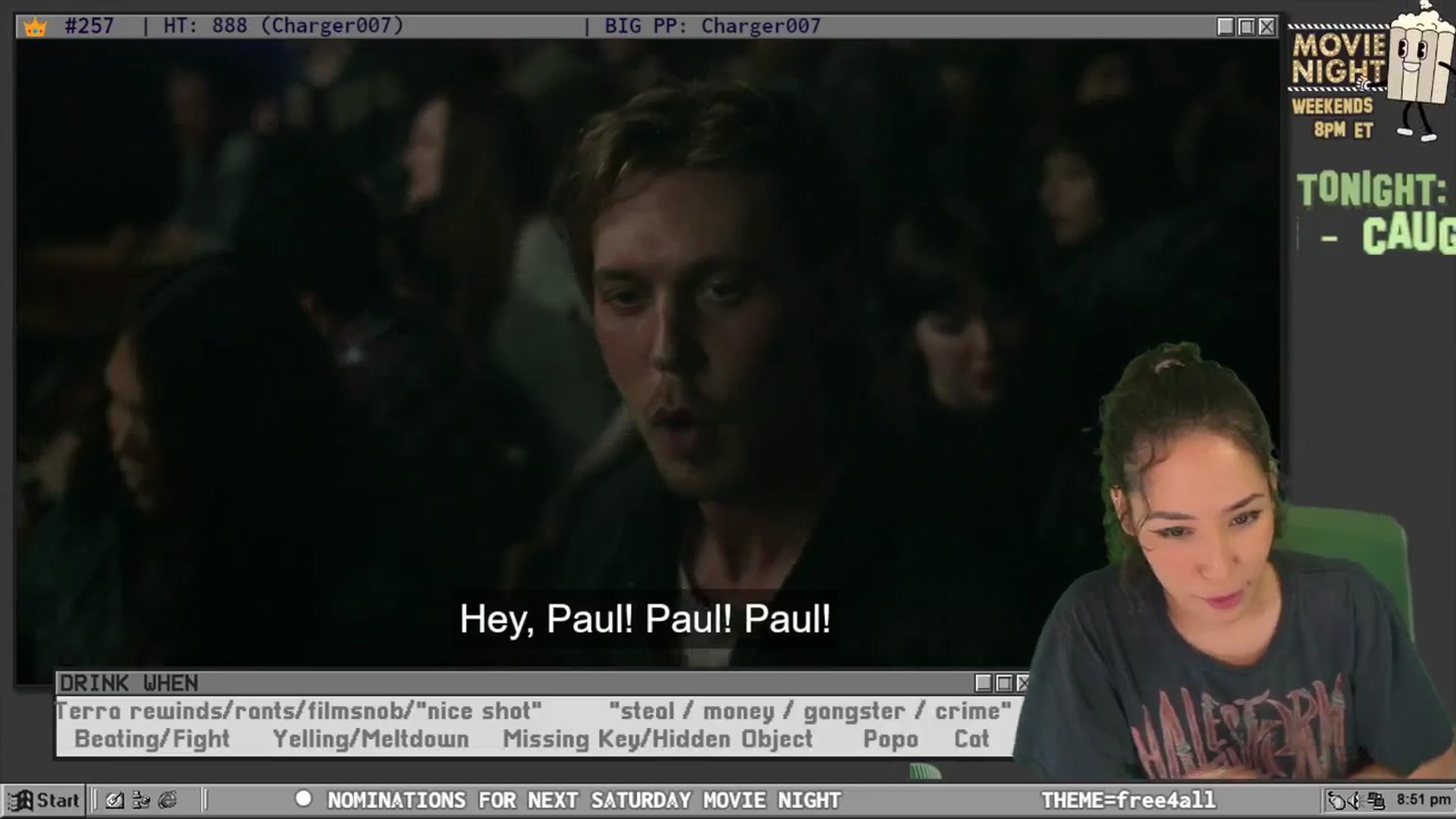Click "HT: 888 (Charger007)" text
The image size is (1456, 819).
[x=284, y=26]
